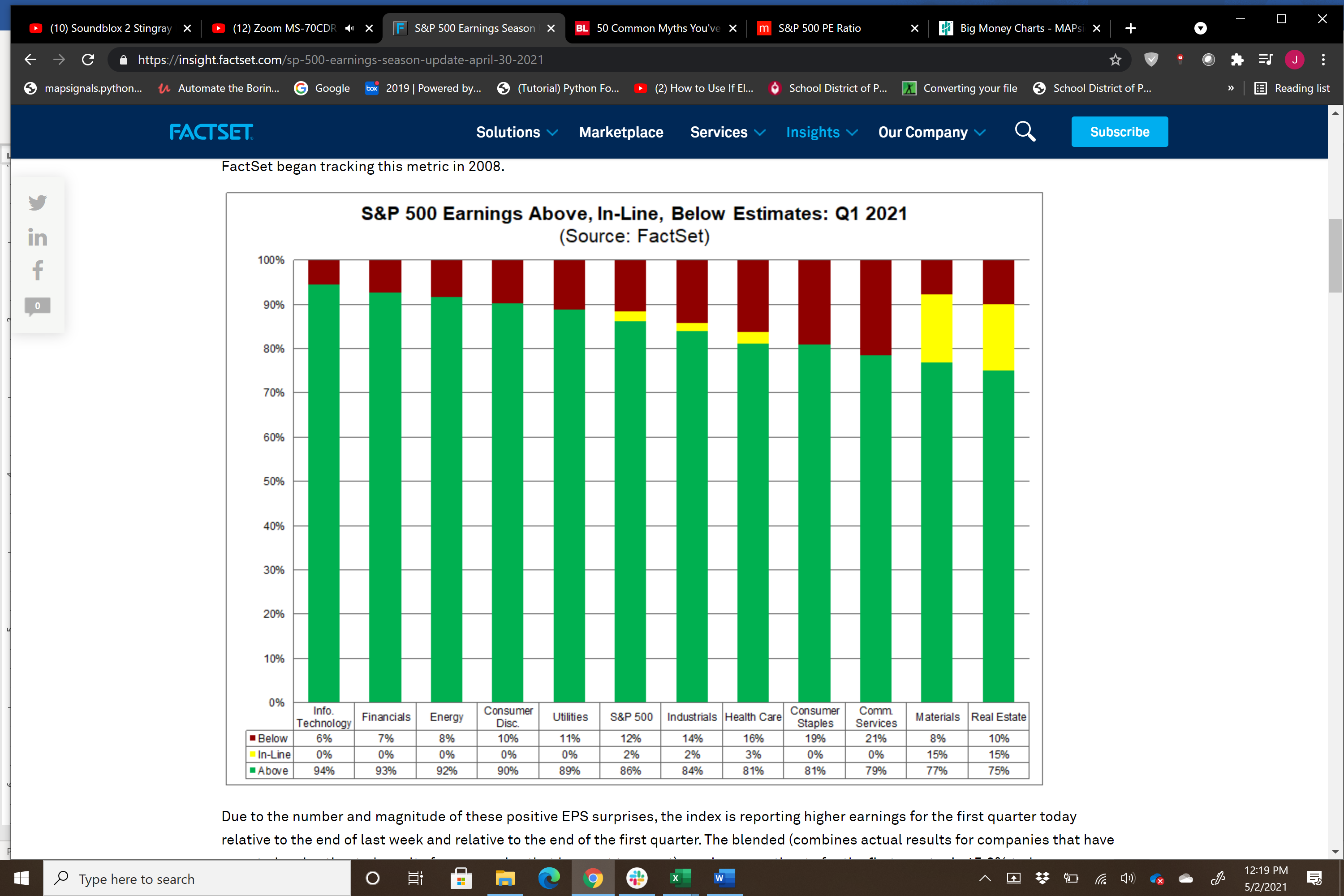Go back using the browser back arrow

tap(30, 60)
